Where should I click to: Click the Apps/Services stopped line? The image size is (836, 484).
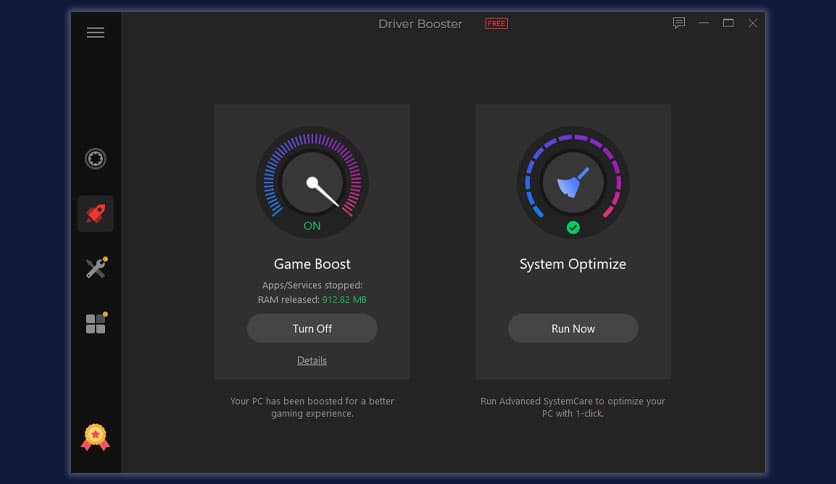tap(312, 285)
